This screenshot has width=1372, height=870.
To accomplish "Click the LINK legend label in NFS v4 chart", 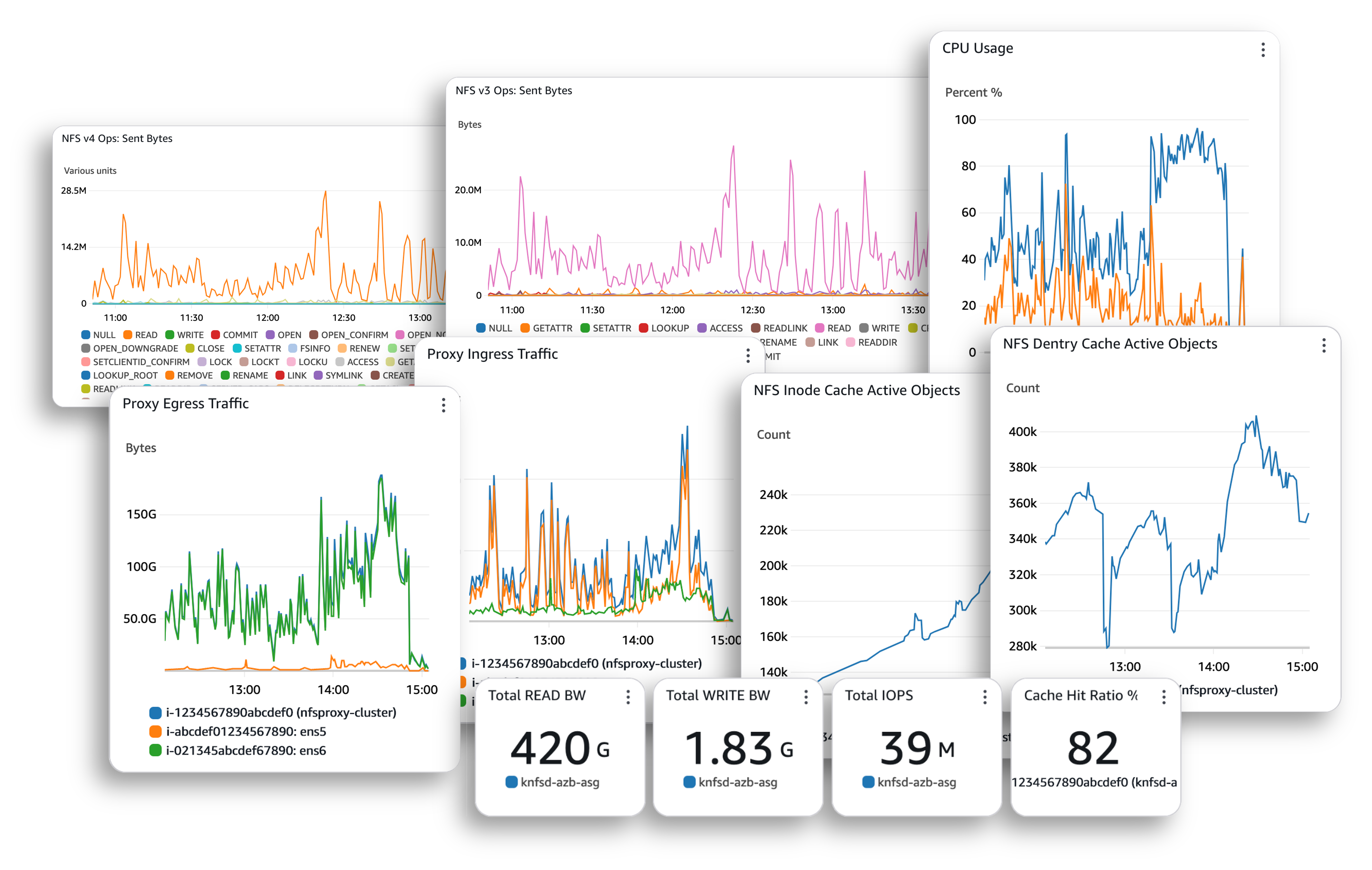I will (x=297, y=376).
